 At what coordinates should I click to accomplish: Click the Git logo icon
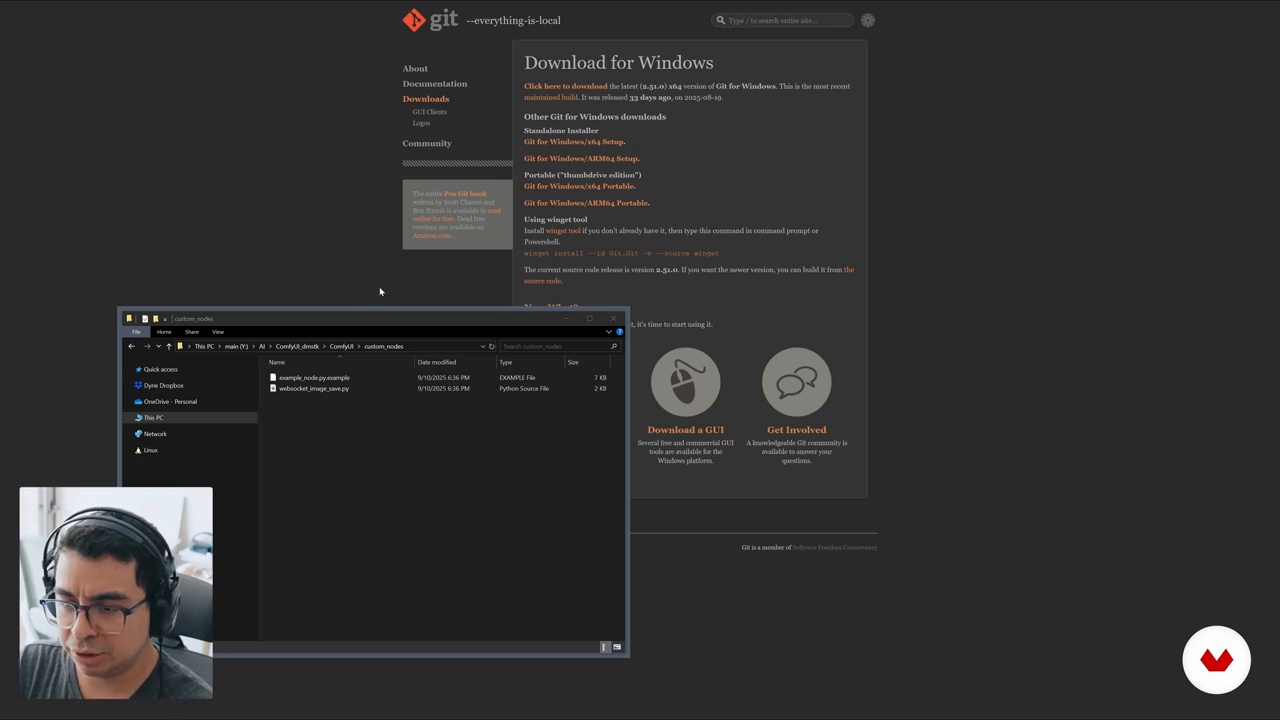414,20
